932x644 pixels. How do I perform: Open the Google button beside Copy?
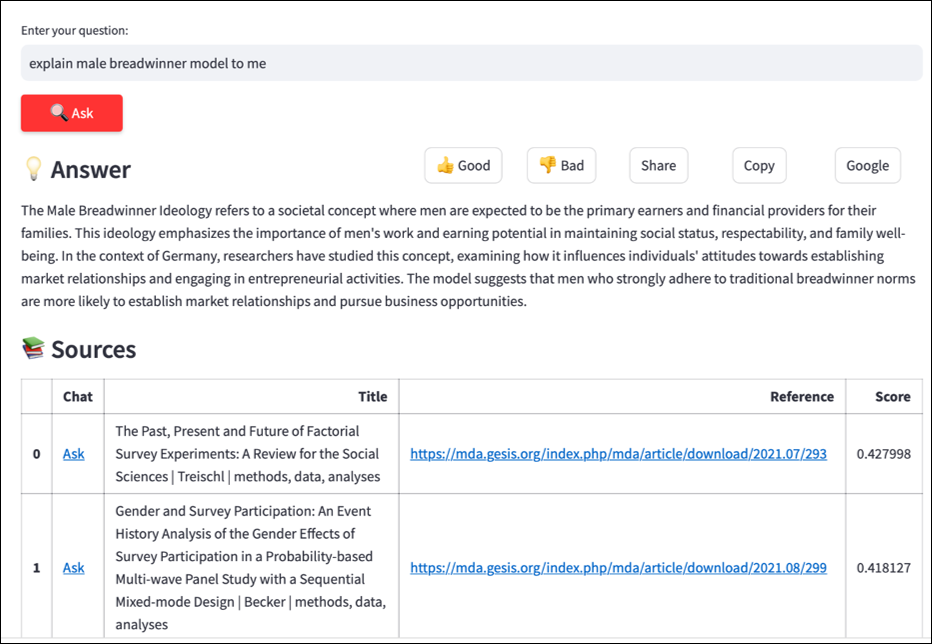coord(867,166)
